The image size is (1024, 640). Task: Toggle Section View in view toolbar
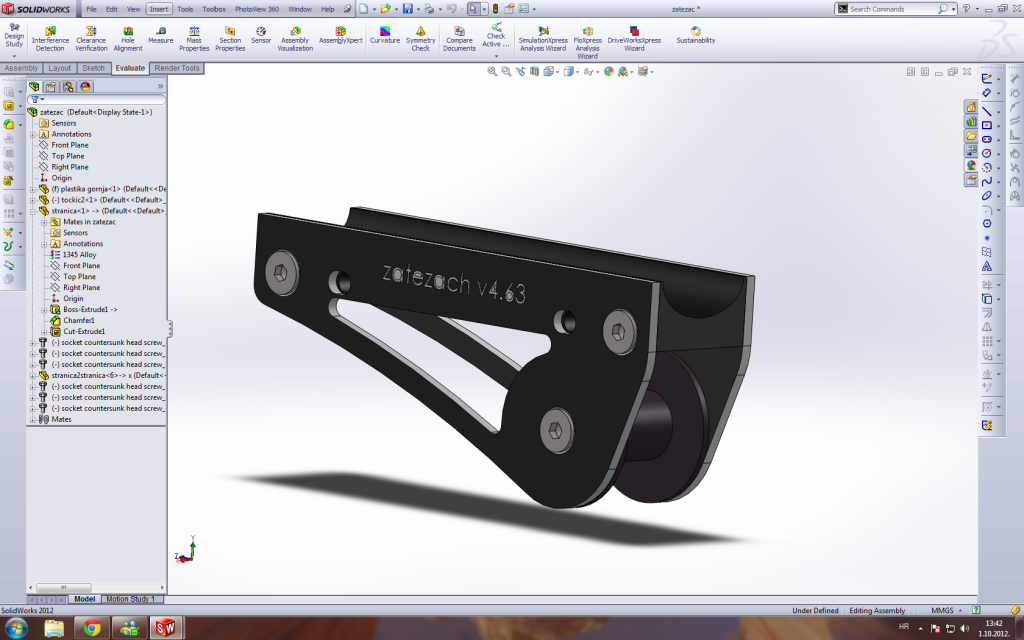click(534, 71)
